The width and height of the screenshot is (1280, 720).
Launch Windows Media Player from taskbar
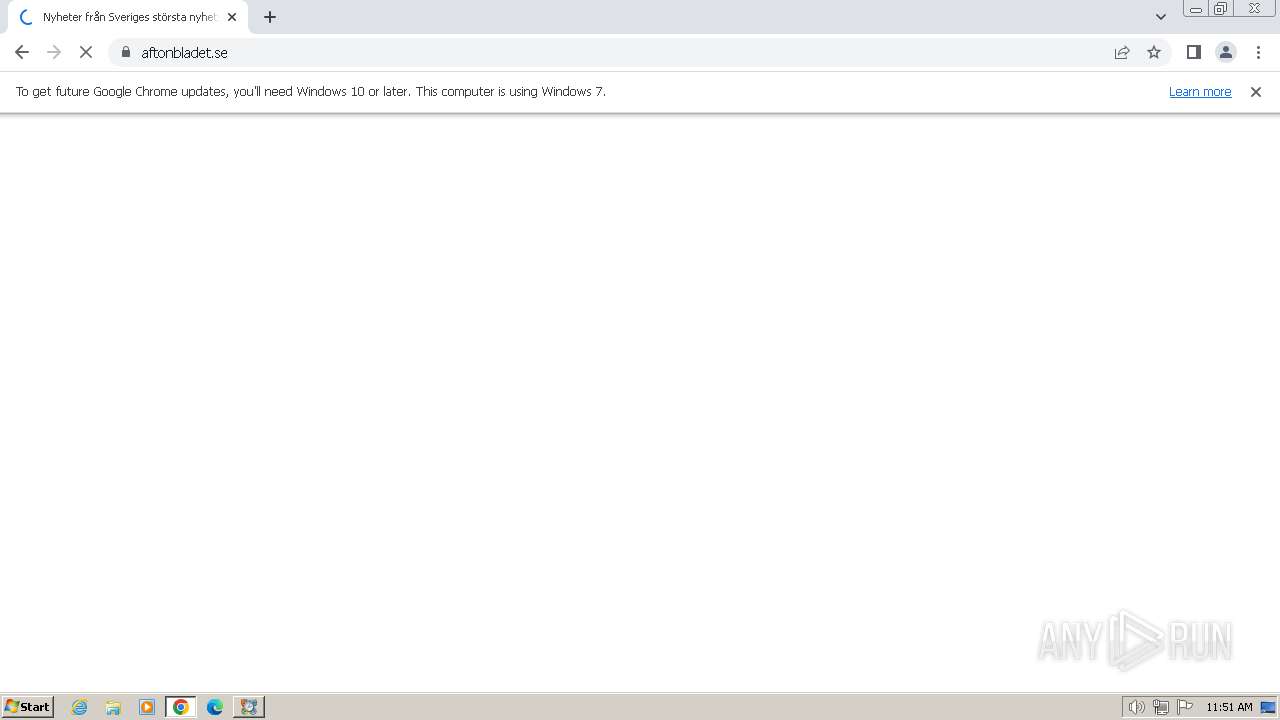(x=147, y=707)
